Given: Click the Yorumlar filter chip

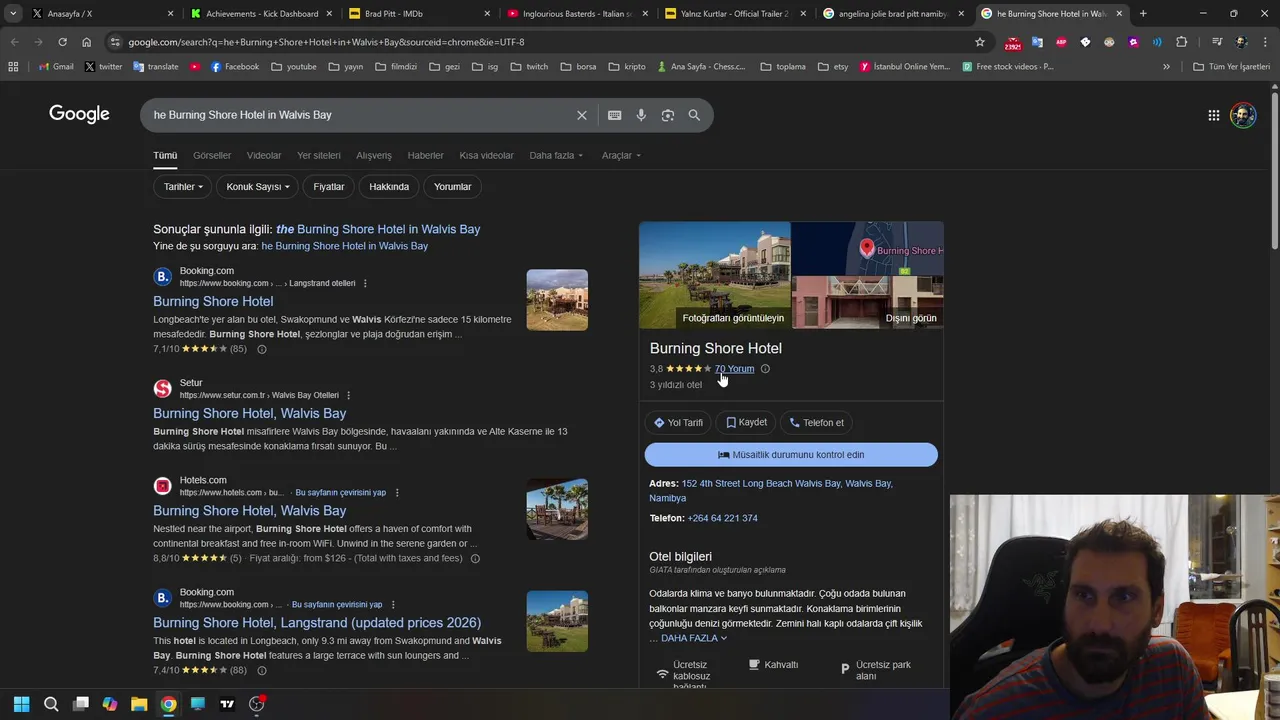Looking at the screenshot, I should coord(452,187).
